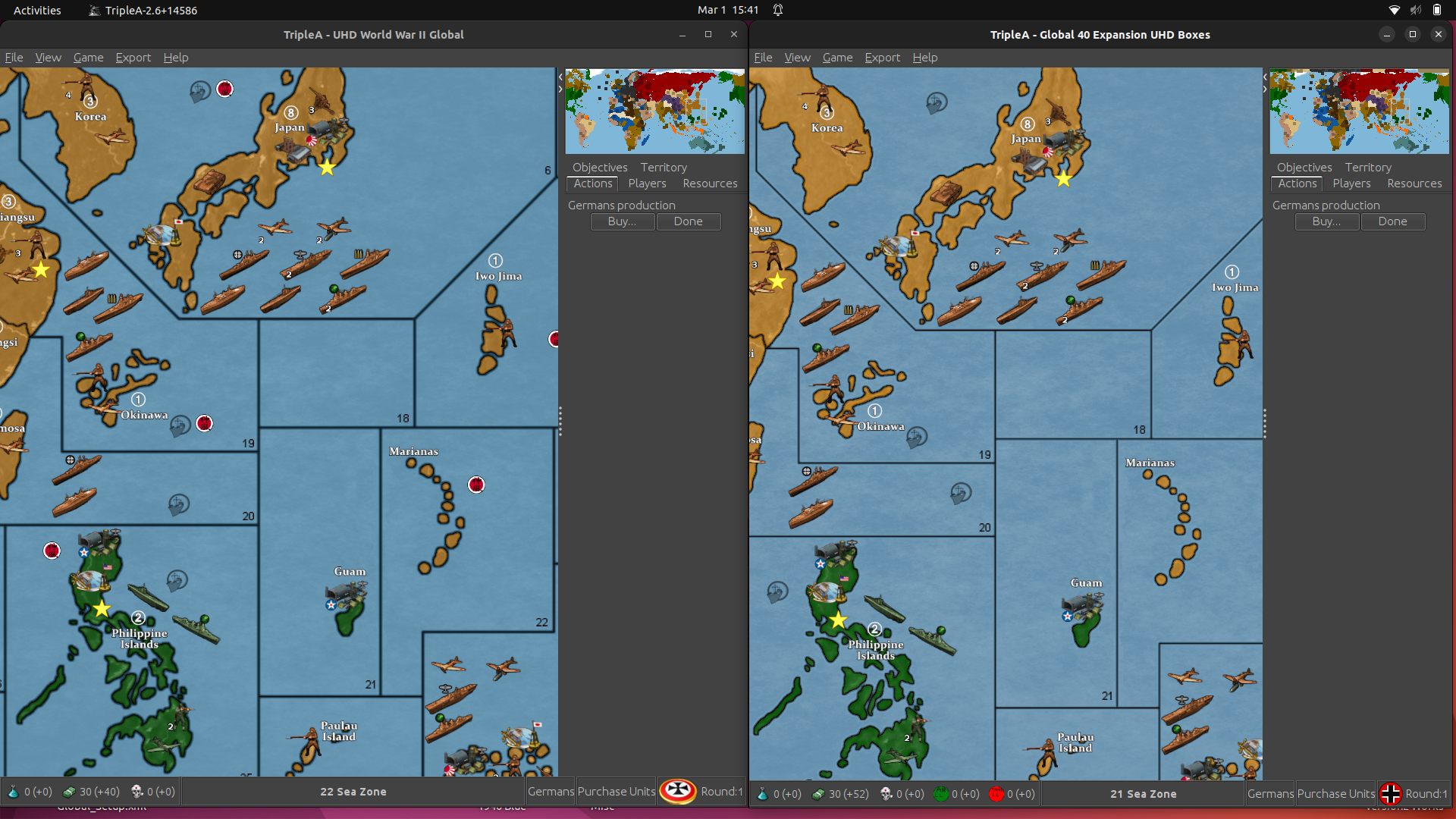
Task: Click red marker north of Japan, left map
Action: pyautogui.click(x=224, y=89)
